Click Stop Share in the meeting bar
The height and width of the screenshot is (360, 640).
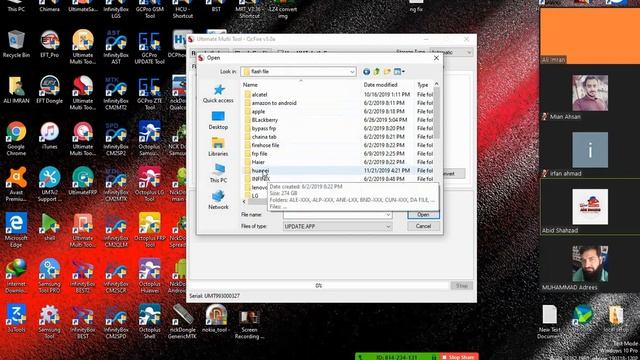tap(458, 357)
